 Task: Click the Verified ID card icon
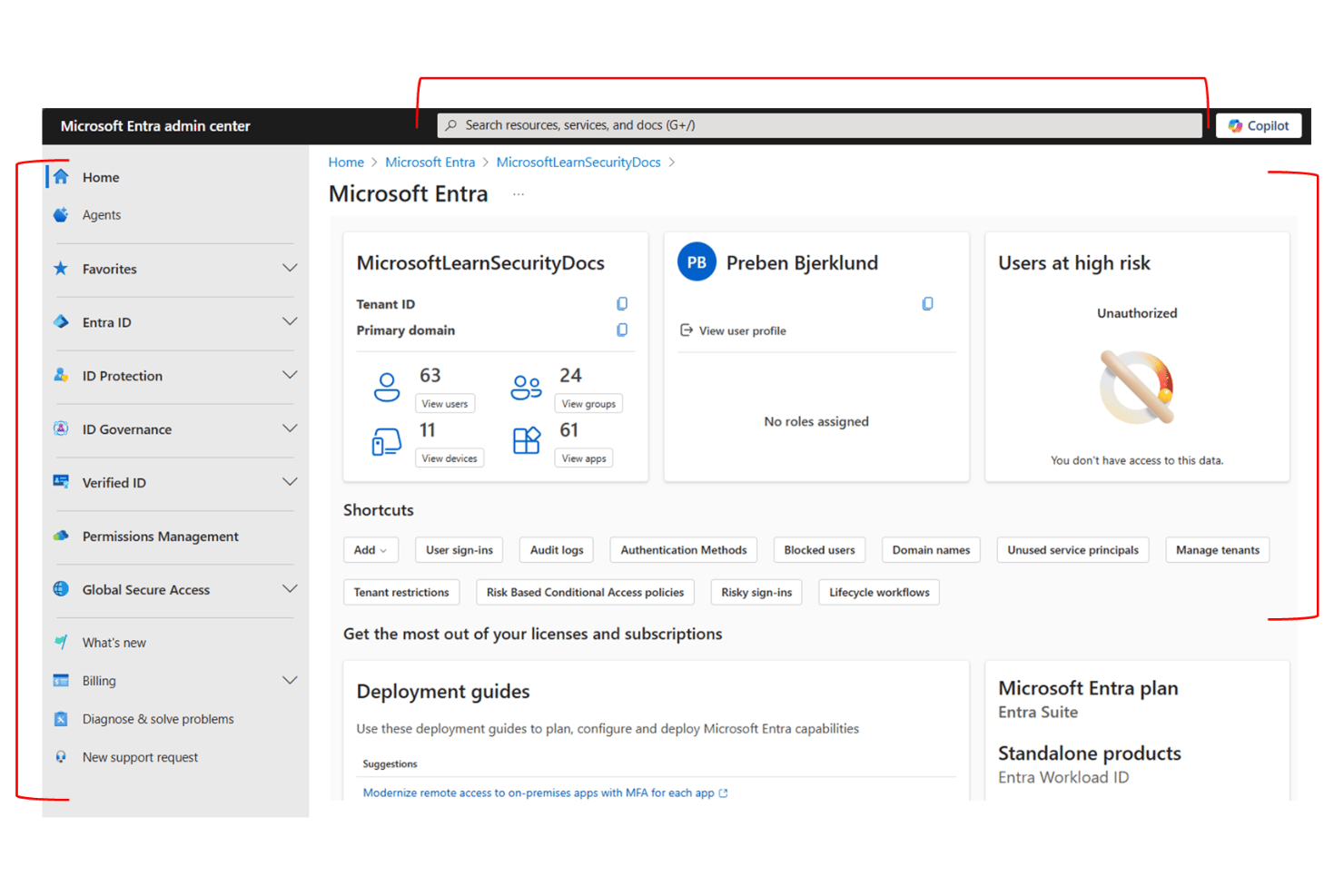click(x=61, y=482)
